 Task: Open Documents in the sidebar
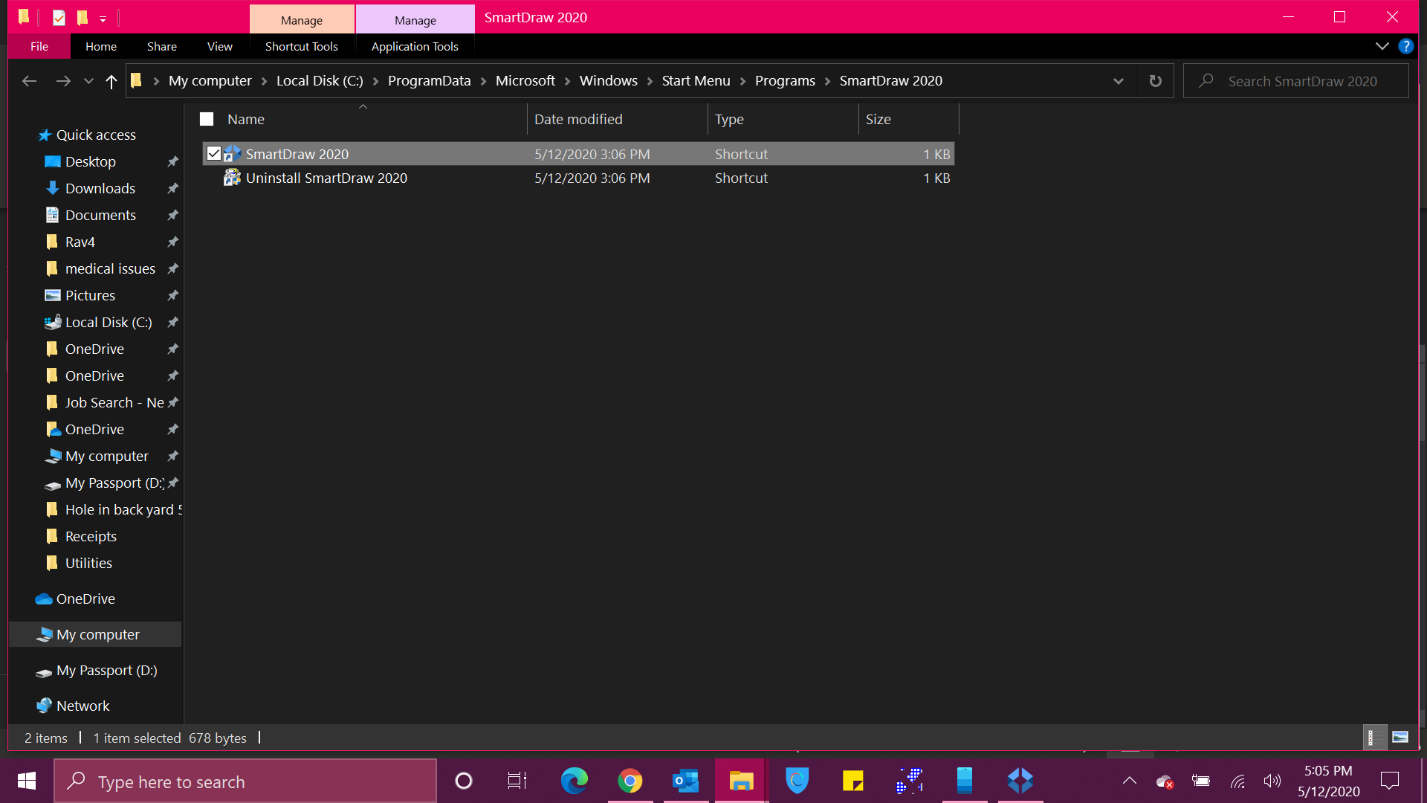[100, 215]
